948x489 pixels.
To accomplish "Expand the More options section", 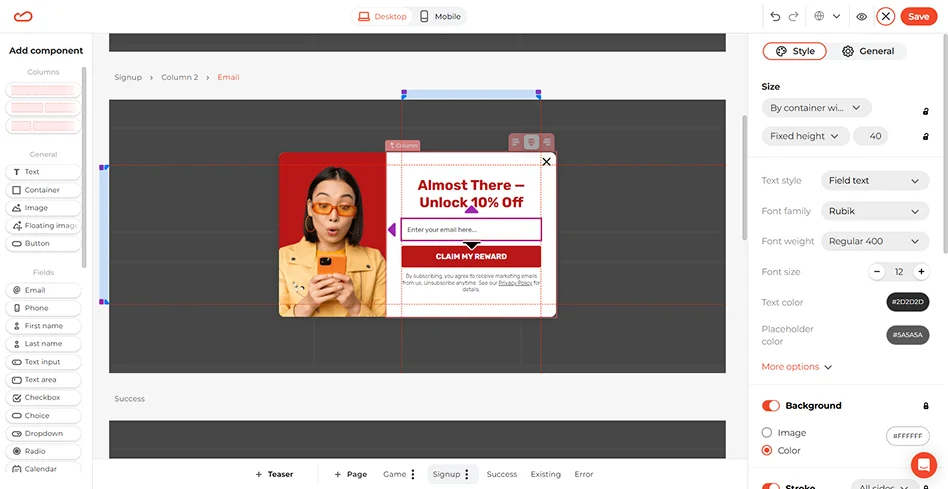I will coord(796,367).
